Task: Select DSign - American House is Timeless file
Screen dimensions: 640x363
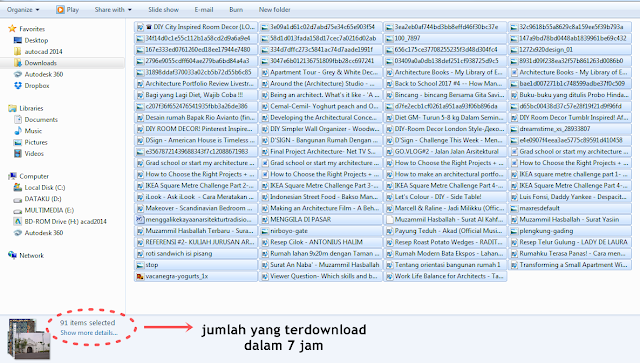Action: click(196, 140)
